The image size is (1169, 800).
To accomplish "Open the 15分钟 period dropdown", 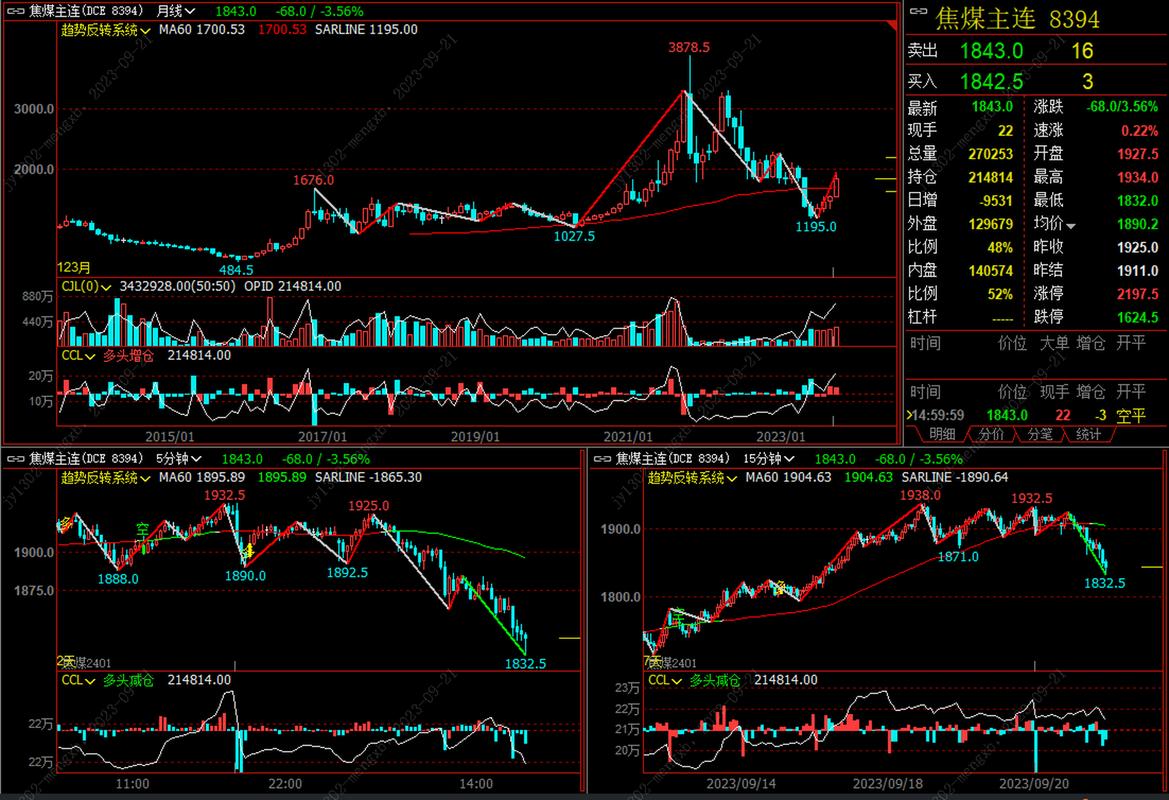I will pos(768,458).
